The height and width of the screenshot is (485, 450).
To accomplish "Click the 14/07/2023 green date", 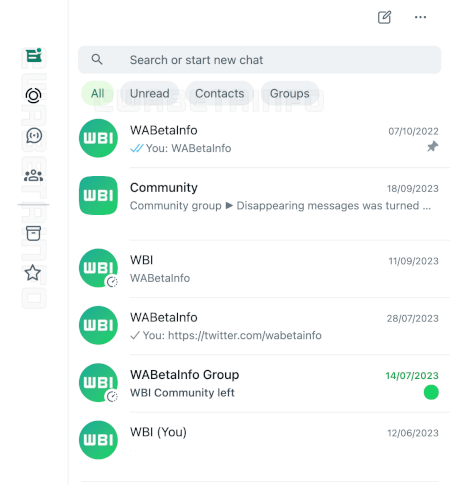I will coord(412,376).
